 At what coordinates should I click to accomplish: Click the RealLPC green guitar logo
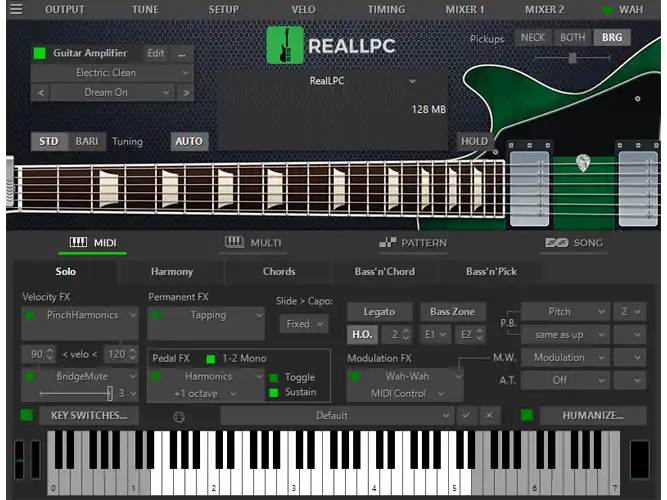pyautogui.click(x=285, y=45)
